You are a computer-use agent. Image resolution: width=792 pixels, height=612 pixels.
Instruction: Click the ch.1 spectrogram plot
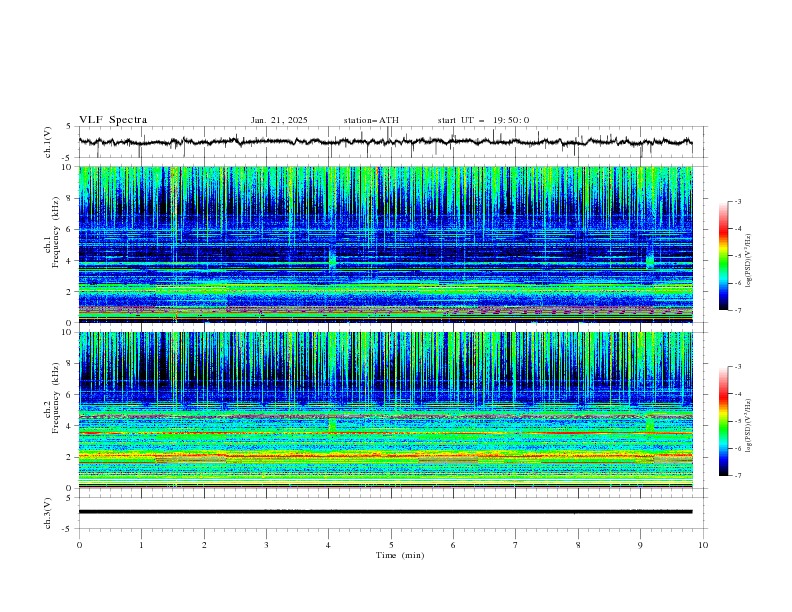(385, 244)
